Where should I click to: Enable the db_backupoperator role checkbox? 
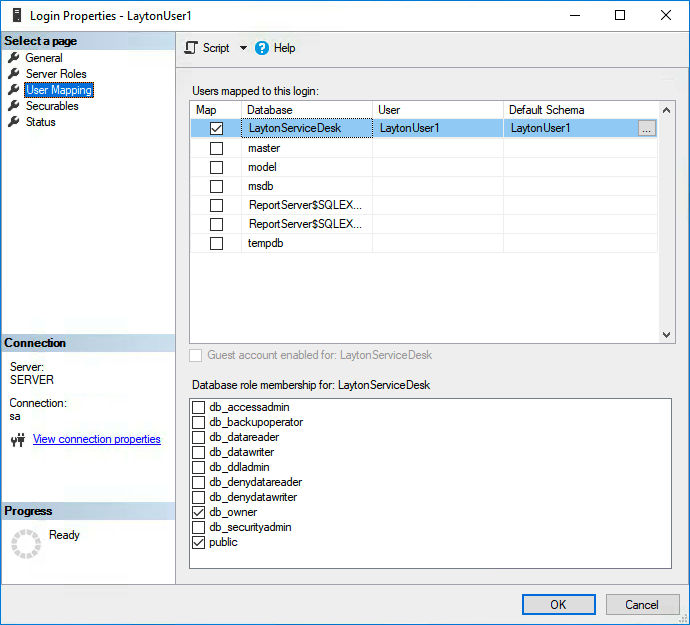click(x=198, y=422)
